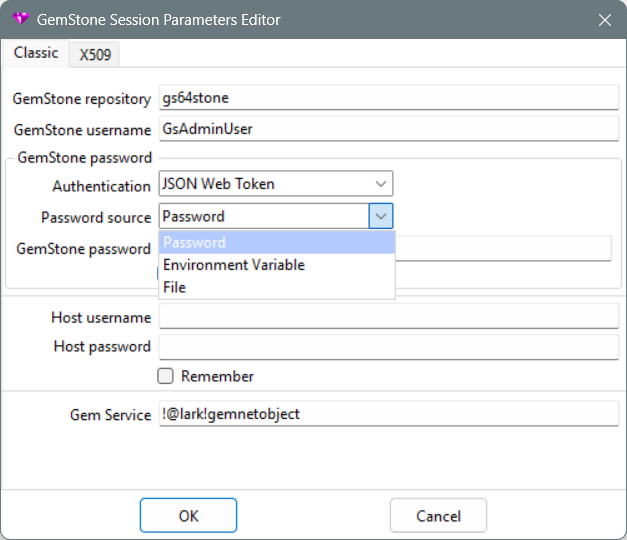This screenshot has width=627, height=540.
Task: Collapse the Password source dropdown arrow
Action: [381, 216]
